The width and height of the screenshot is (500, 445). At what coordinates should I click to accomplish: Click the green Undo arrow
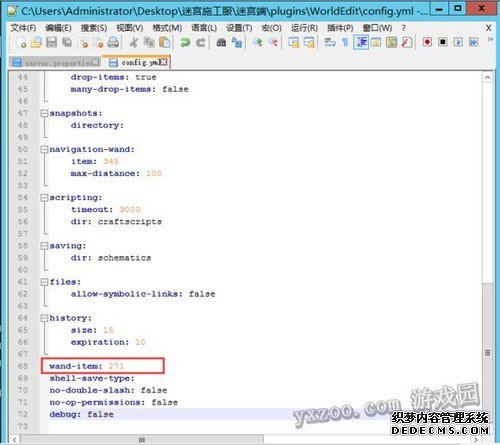185,42
